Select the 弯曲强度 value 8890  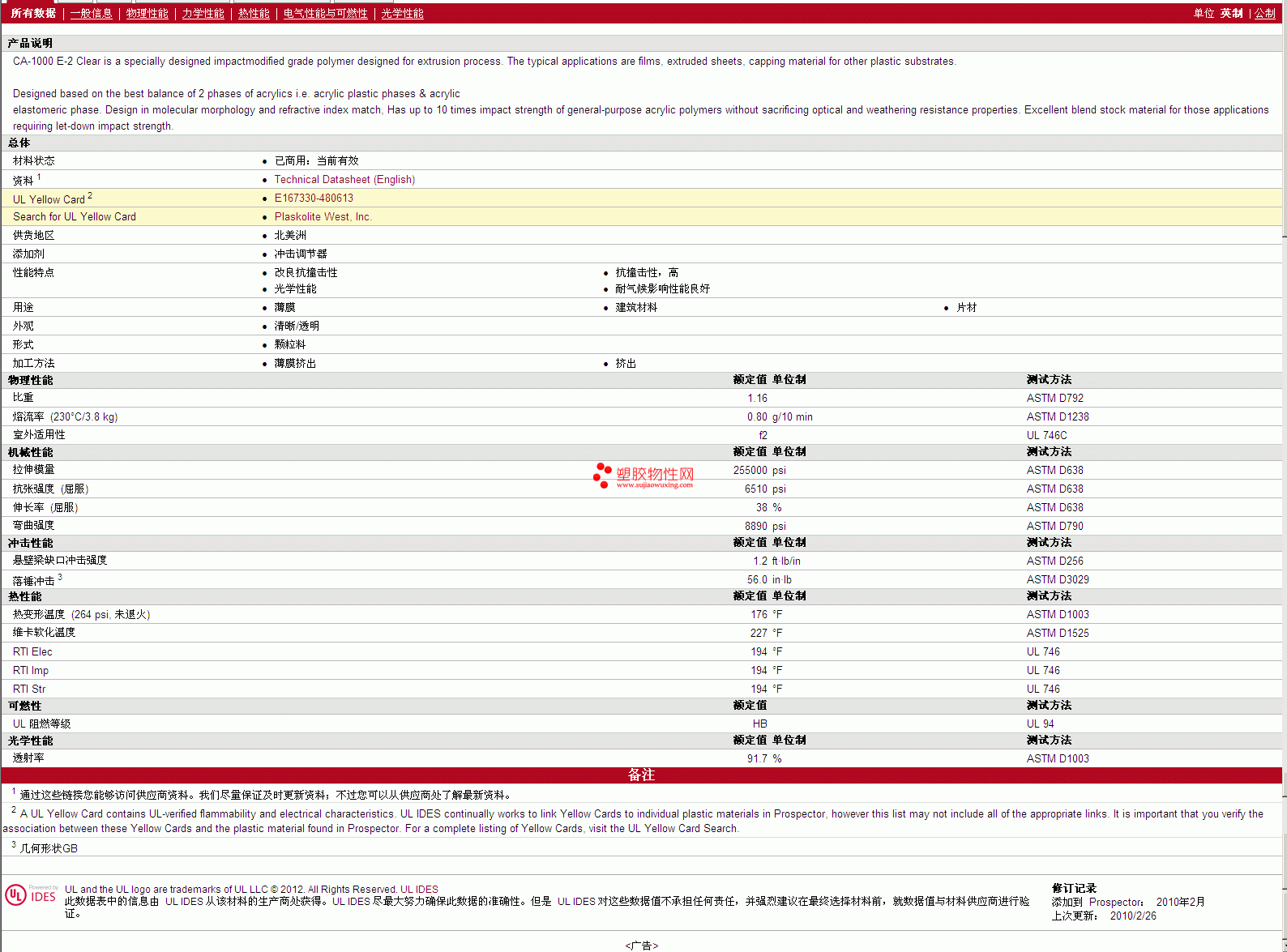(x=755, y=527)
